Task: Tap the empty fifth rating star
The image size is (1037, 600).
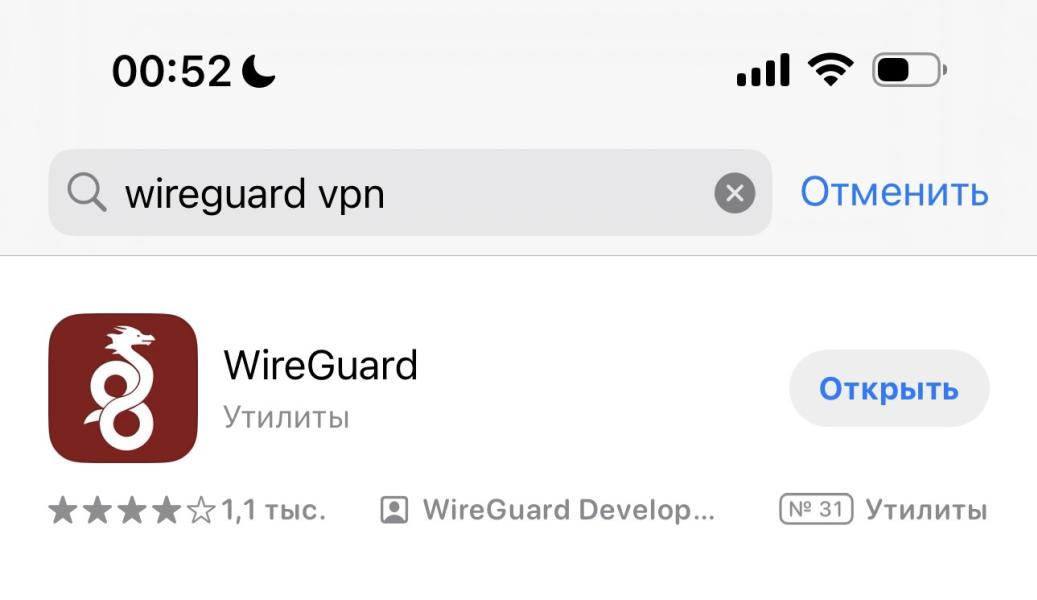Action: pyautogui.click(x=201, y=511)
